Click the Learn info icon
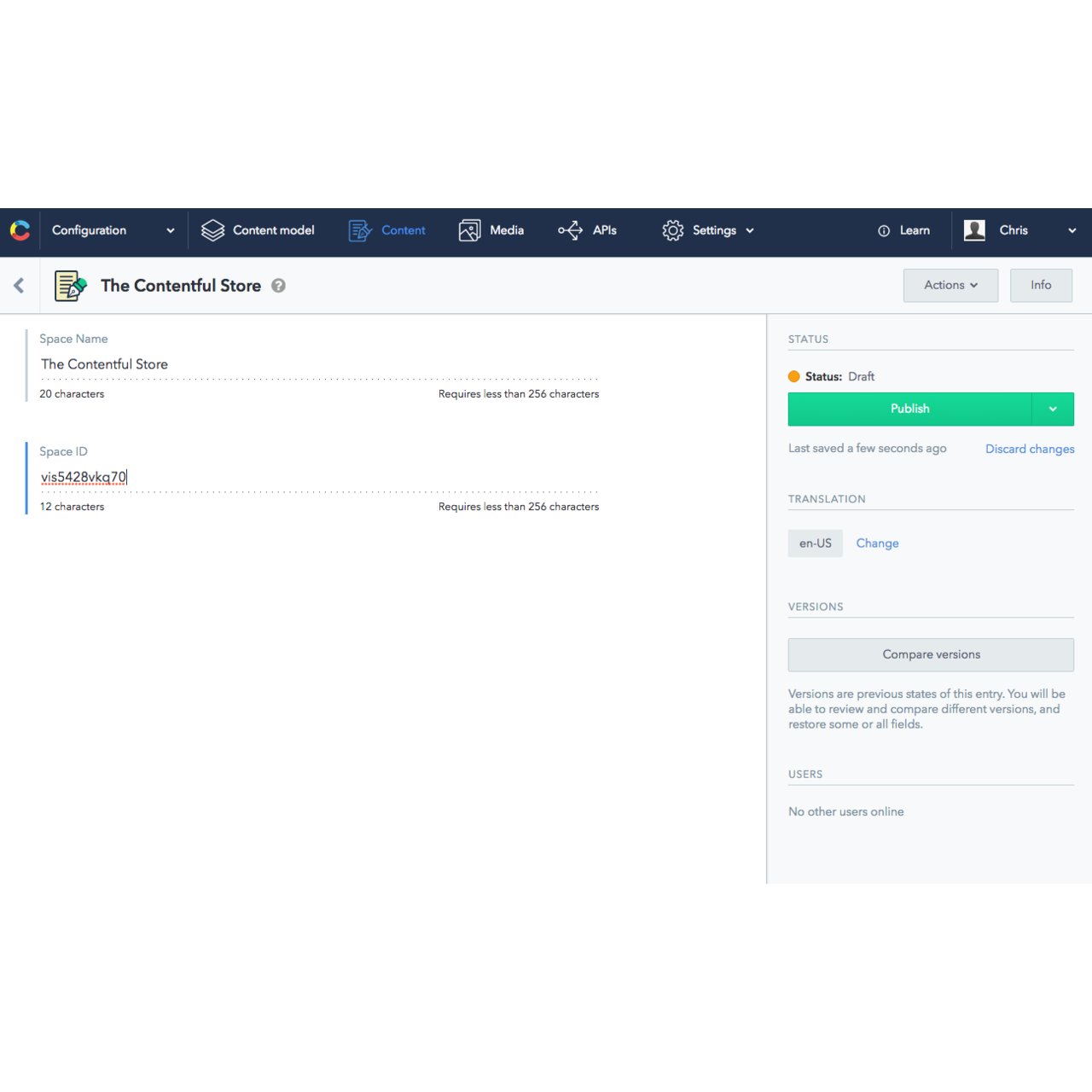Viewport: 1092px width, 1092px height. click(x=882, y=230)
